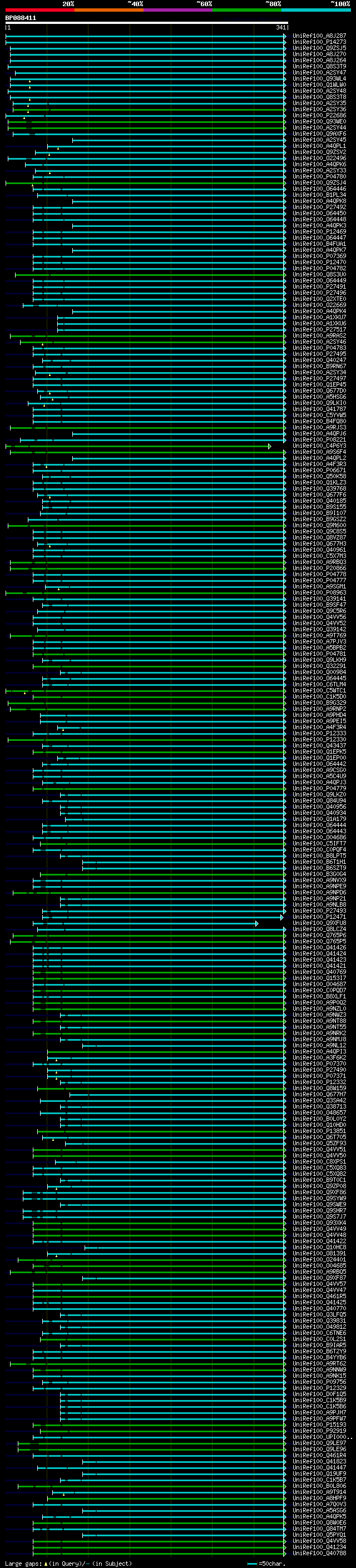The image size is (356, 1568).
Task: Click the red 20% identity legend segment
Action: pos(39,11)
